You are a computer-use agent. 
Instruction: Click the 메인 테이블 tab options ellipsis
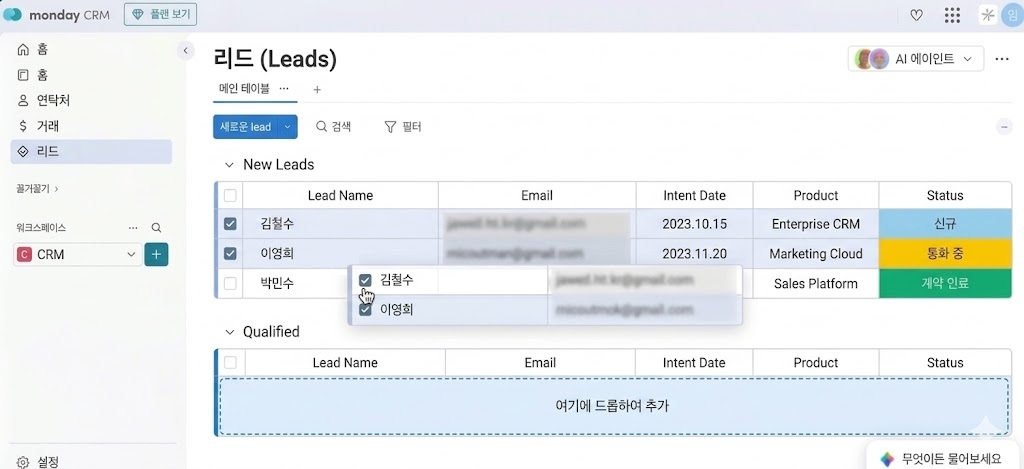click(x=284, y=89)
